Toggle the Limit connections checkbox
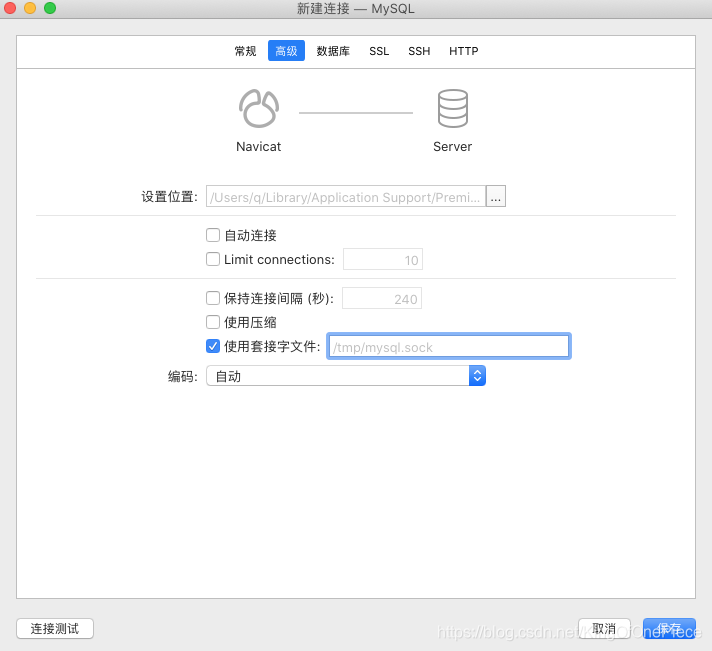The image size is (712, 651). coord(213,259)
